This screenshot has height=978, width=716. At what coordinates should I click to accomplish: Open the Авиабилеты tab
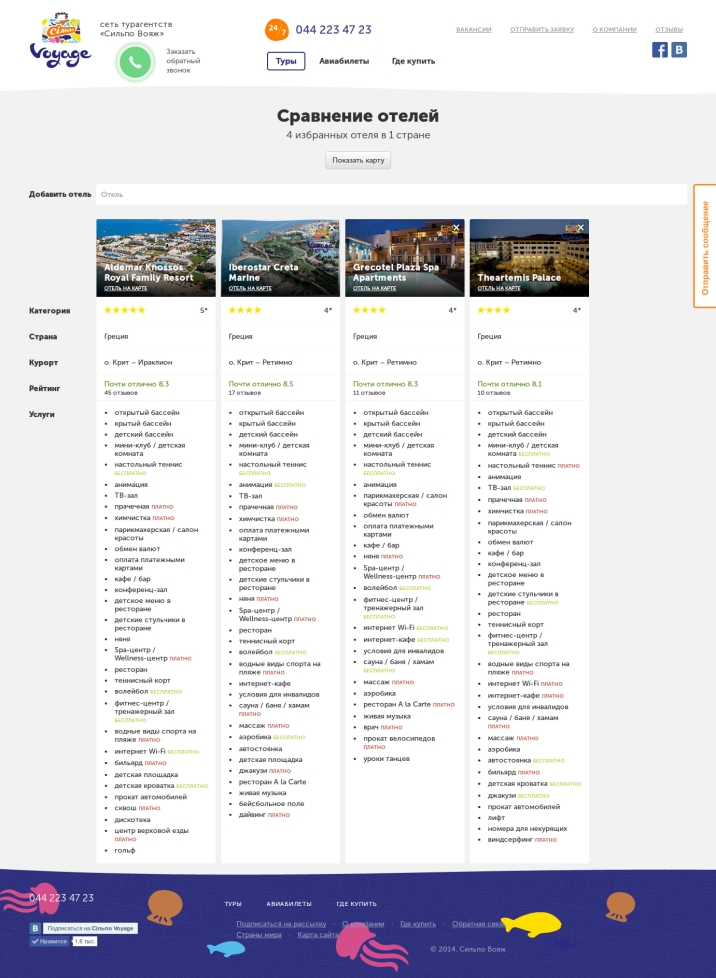344,61
